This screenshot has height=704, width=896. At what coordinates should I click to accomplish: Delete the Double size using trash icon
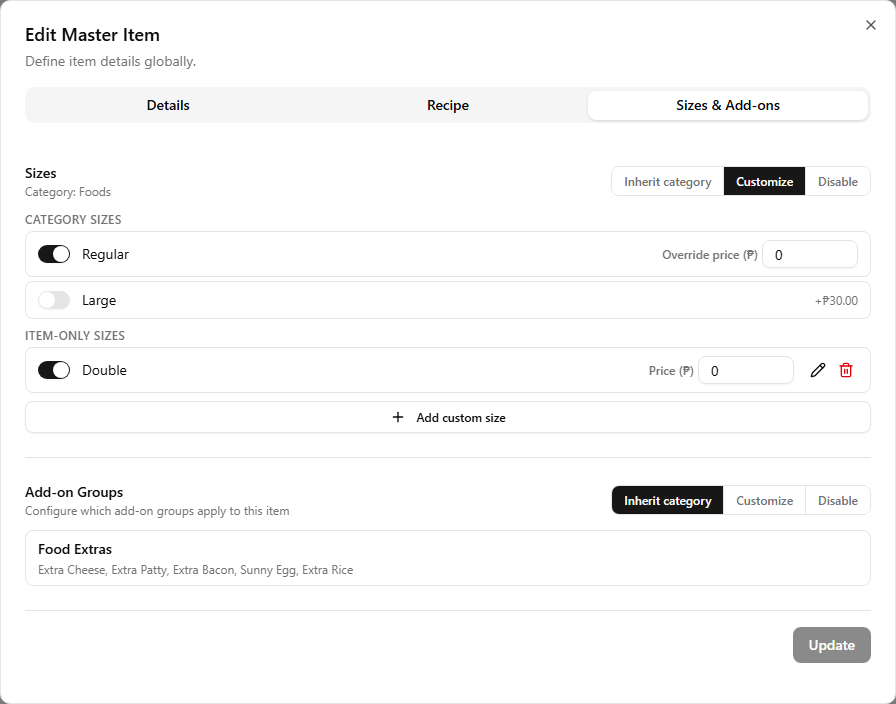tap(846, 370)
